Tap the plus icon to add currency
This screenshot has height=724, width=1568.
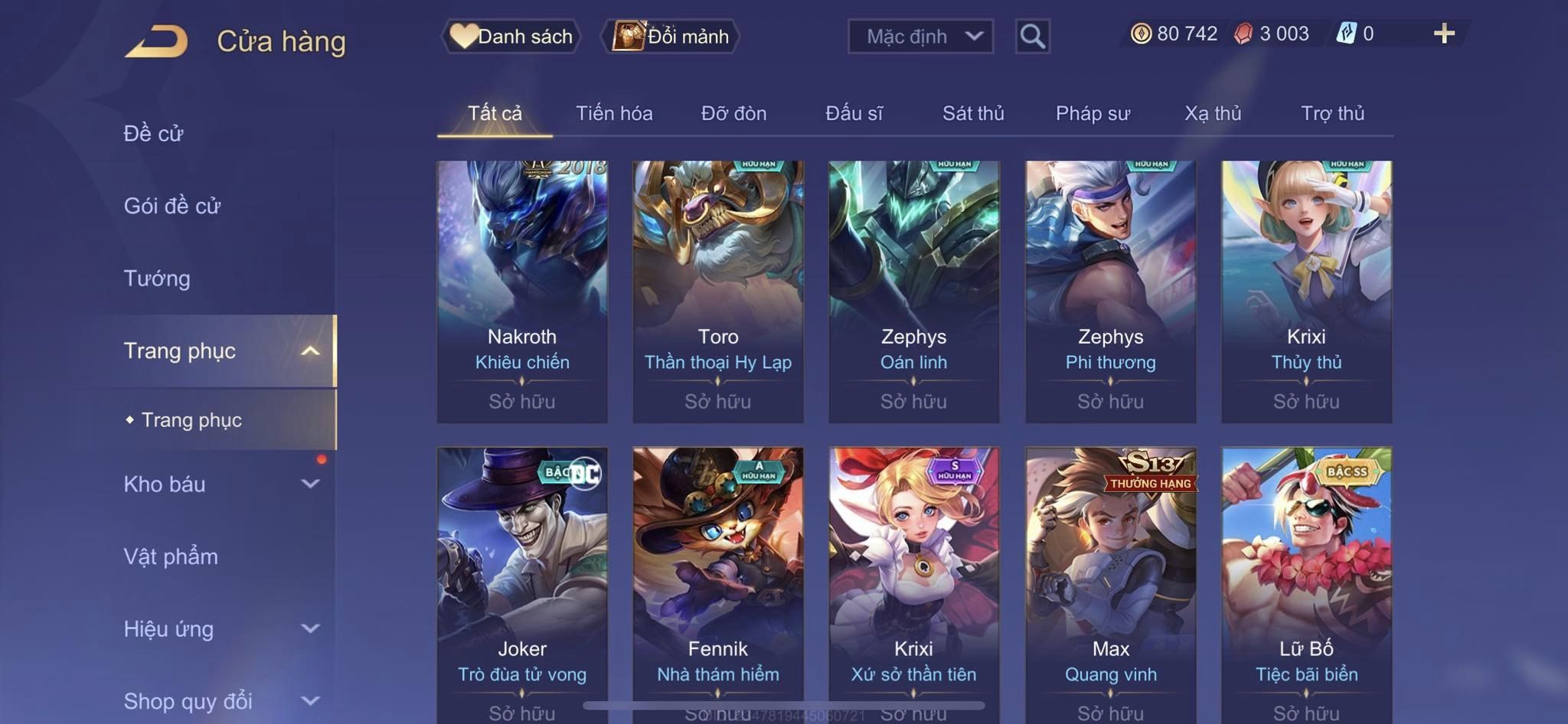(1444, 34)
